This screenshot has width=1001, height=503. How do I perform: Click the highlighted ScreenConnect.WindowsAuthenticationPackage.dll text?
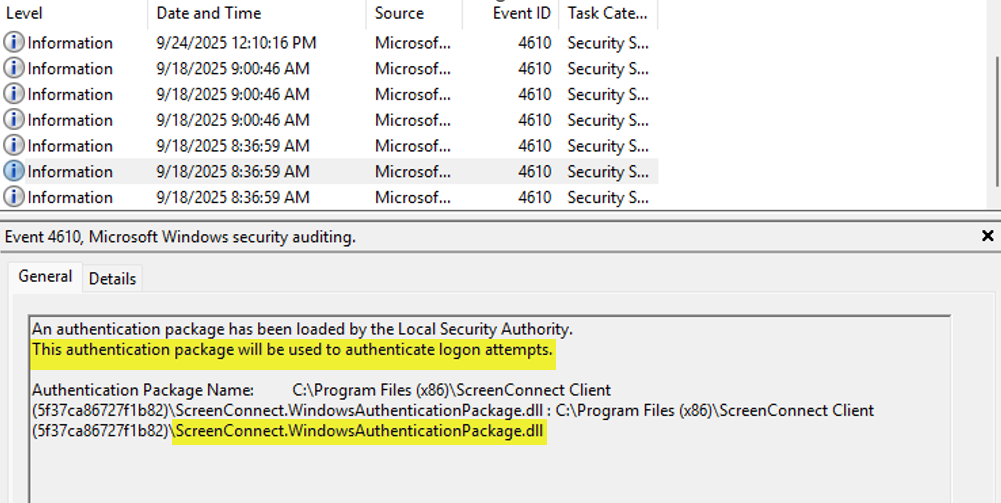tap(359, 431)
